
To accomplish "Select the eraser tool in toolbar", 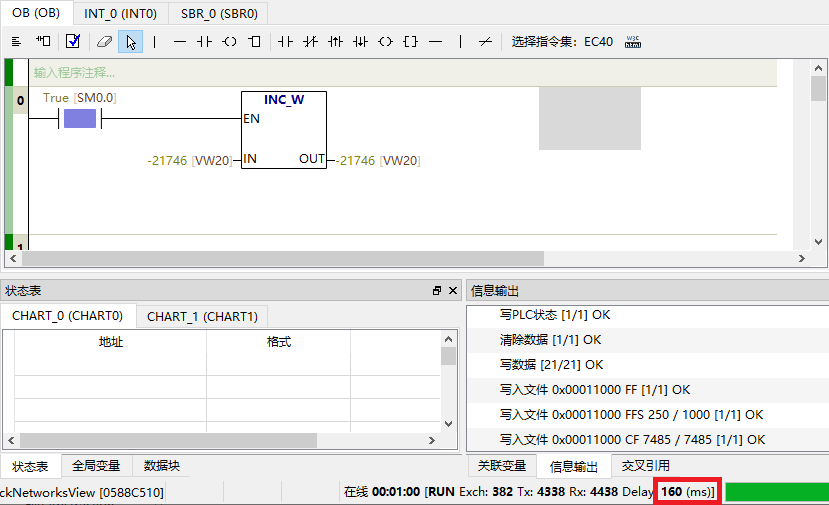I will (103, 42).
